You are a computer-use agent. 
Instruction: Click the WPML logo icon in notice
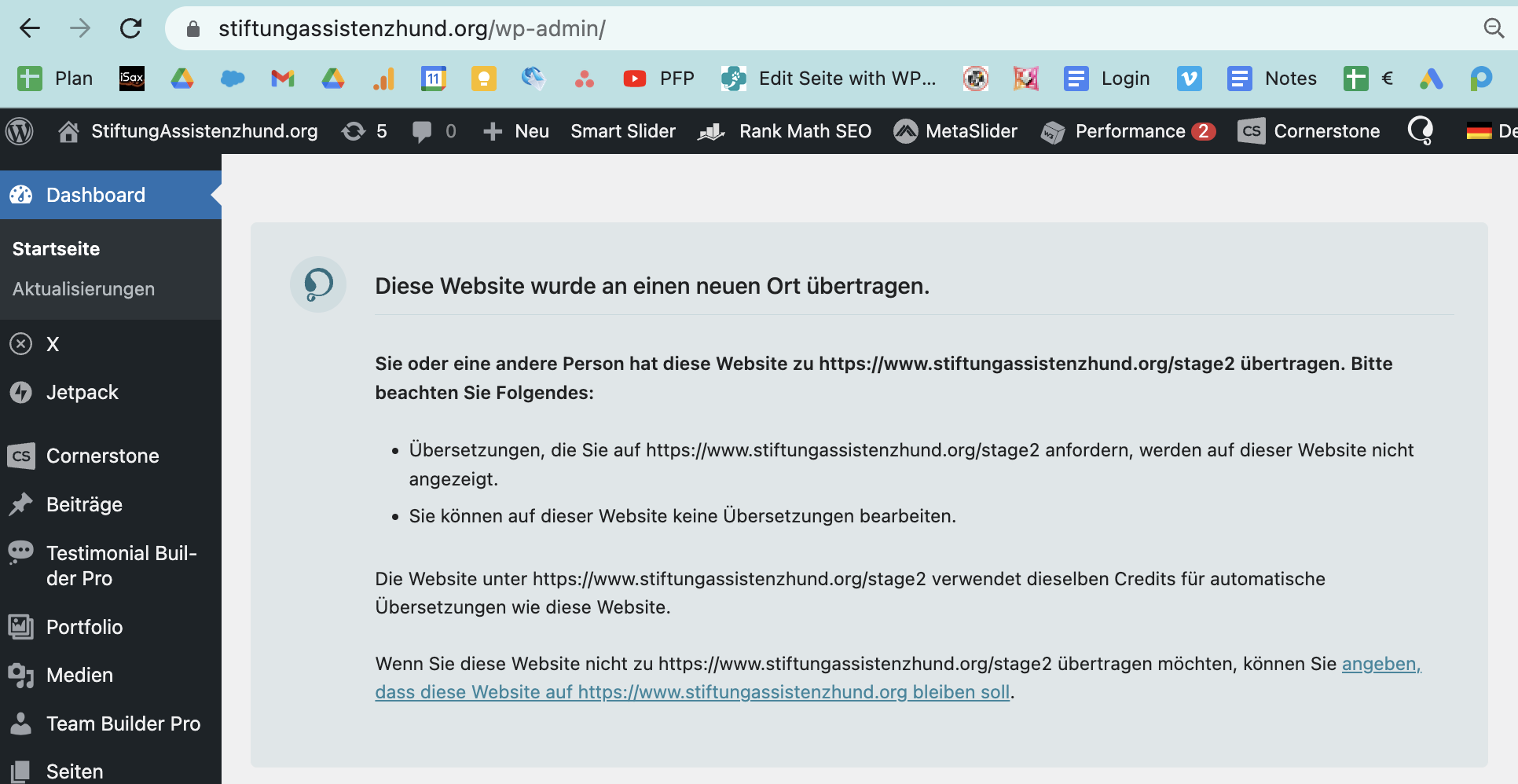tap(318, 284)
